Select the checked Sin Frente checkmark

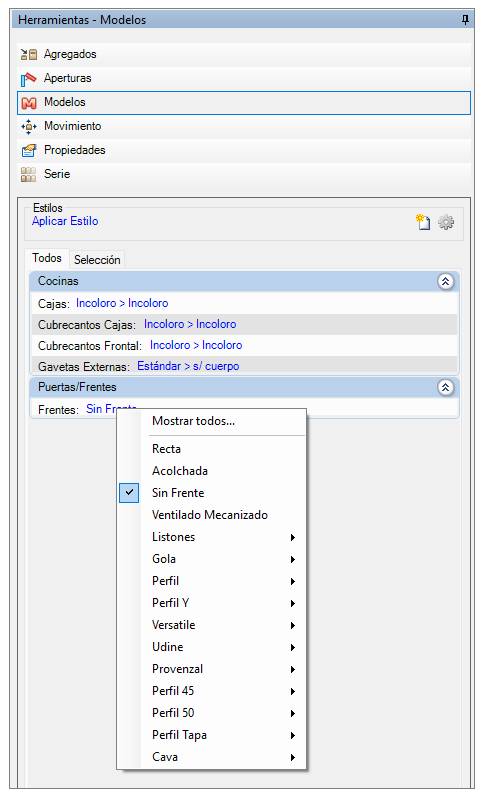click(129, 492)
